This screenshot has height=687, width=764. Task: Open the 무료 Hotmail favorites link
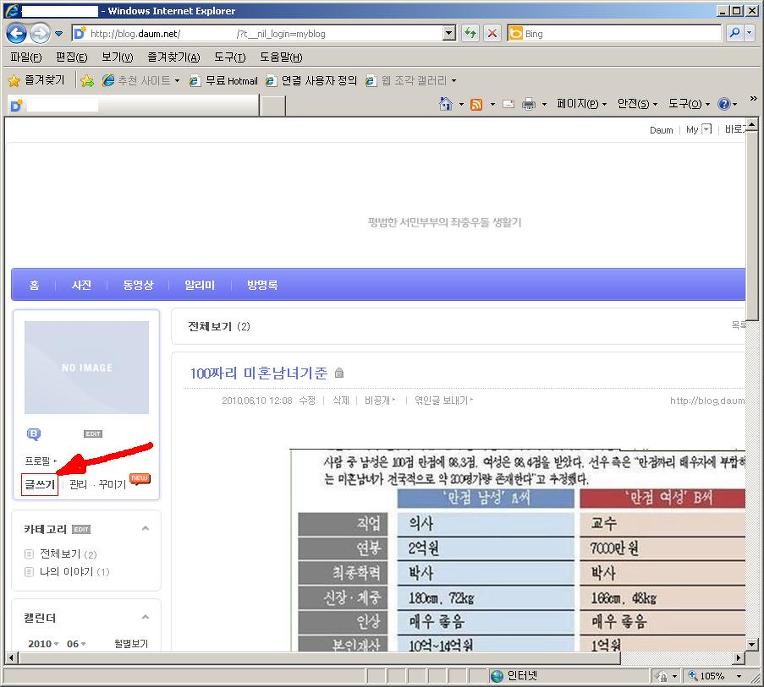point(223,80)
